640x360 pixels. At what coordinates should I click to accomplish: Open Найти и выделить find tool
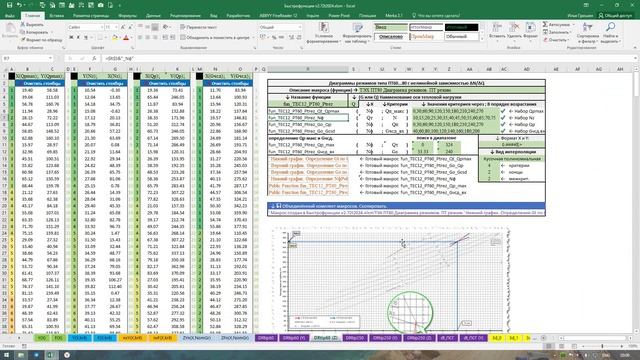[x=610, y=33]
